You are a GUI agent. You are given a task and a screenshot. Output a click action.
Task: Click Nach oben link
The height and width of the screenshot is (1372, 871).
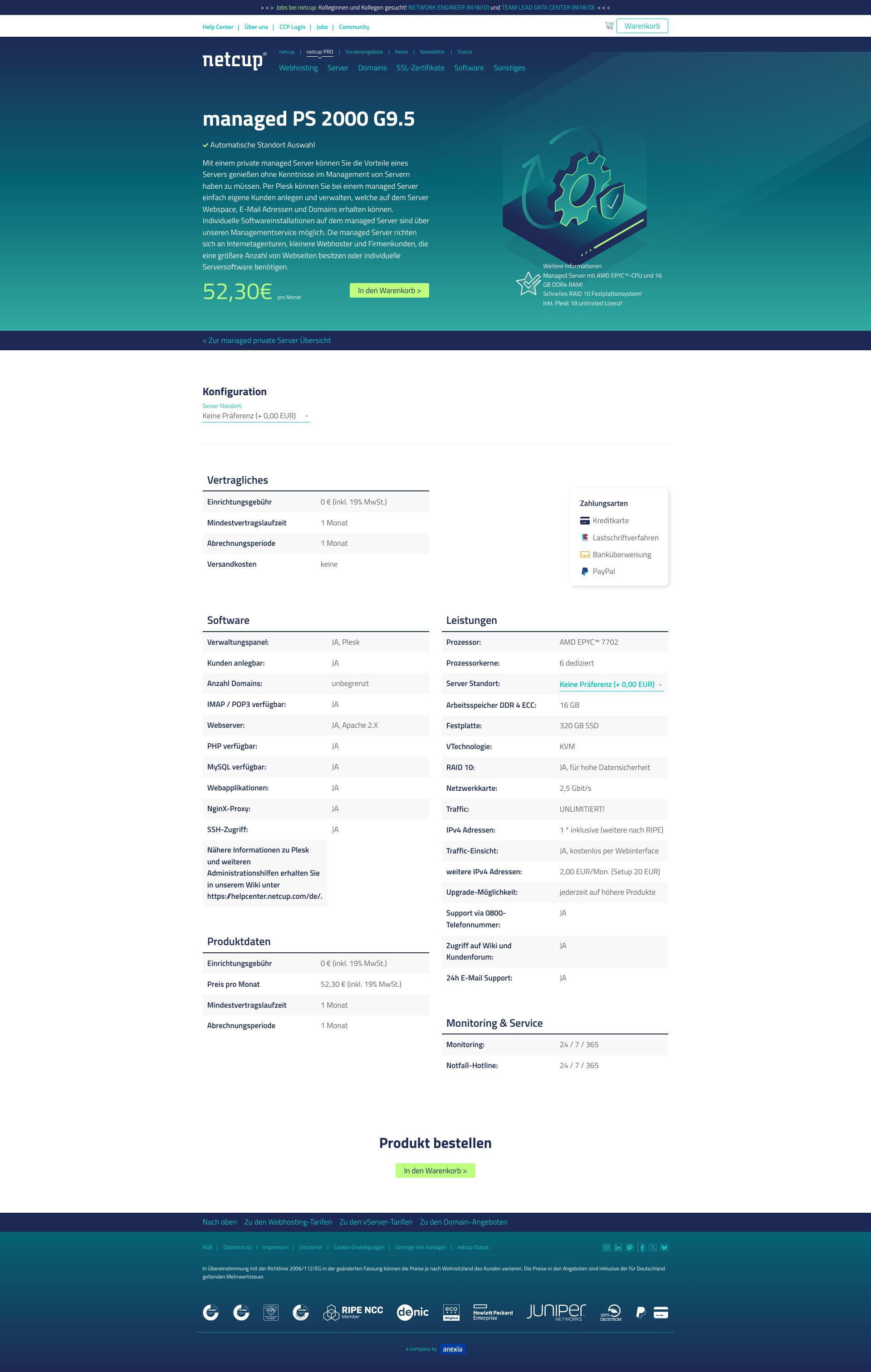point(219,1222)
